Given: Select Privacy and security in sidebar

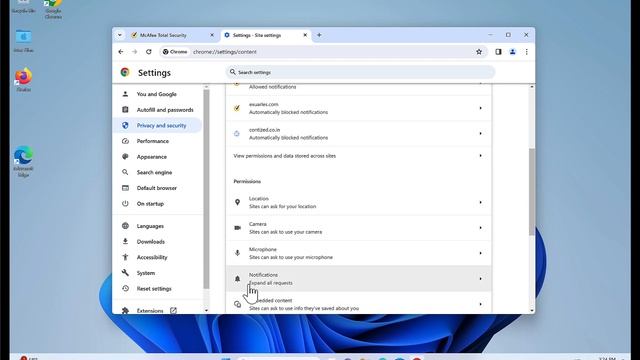Looking at the screenshot, I should coord(157,125).
